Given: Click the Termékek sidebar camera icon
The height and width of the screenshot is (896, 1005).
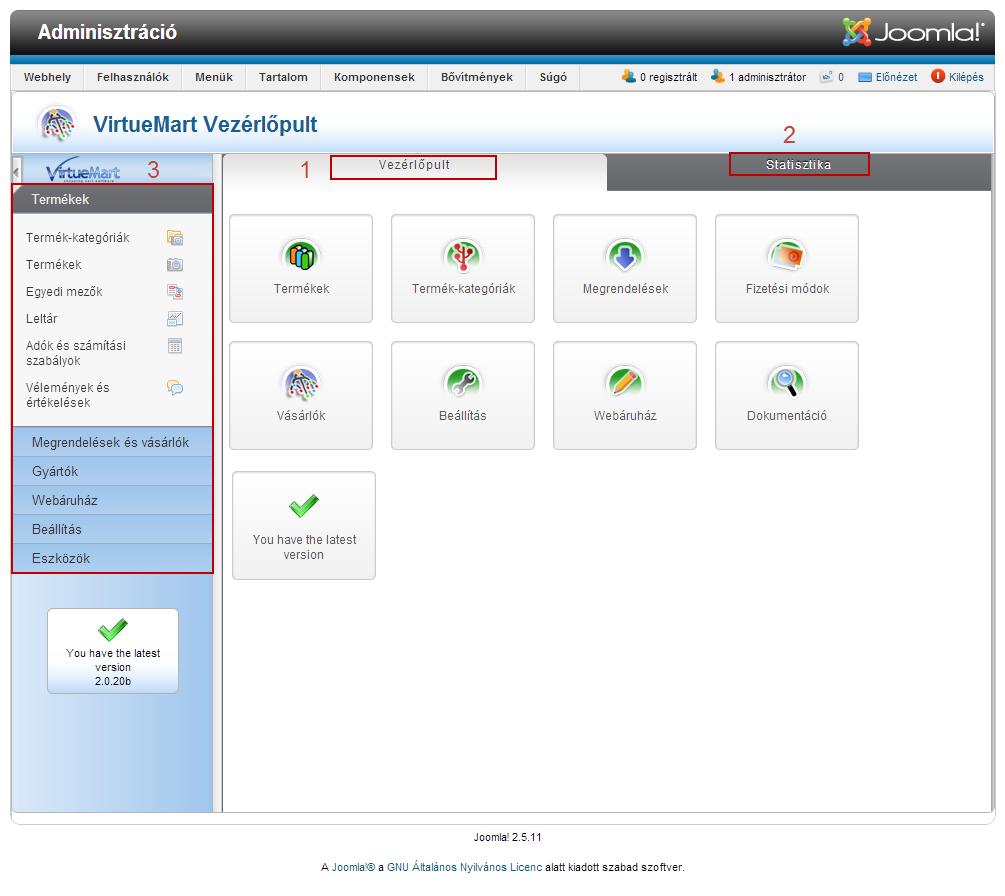Looking at the screenshot, I should point(175,265).
